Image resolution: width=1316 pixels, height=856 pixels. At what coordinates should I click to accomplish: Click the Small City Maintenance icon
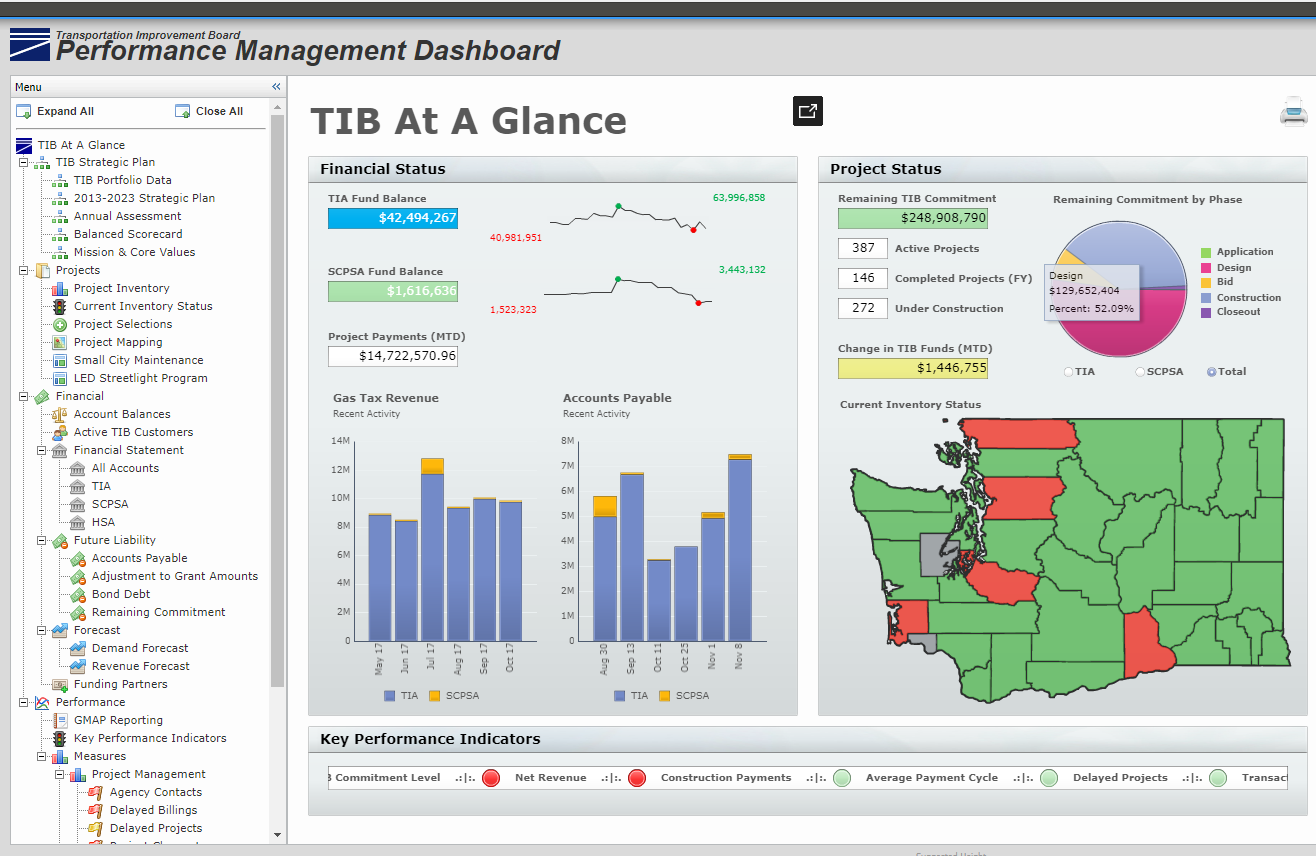tap(60, 361)
